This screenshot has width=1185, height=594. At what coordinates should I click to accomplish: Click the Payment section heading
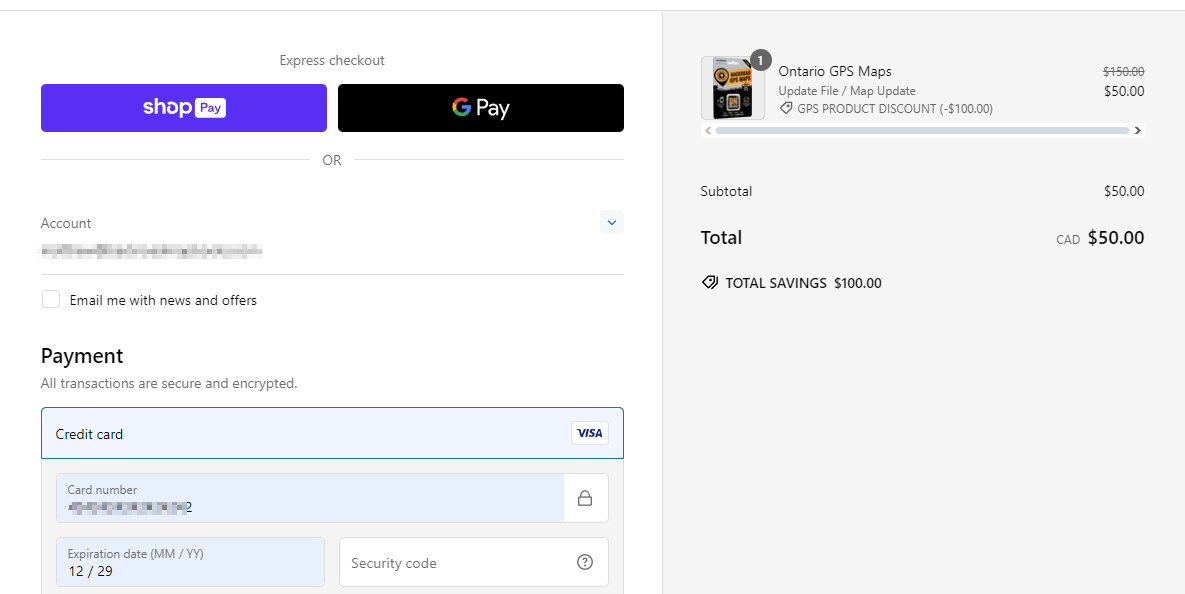pos(82,356)
